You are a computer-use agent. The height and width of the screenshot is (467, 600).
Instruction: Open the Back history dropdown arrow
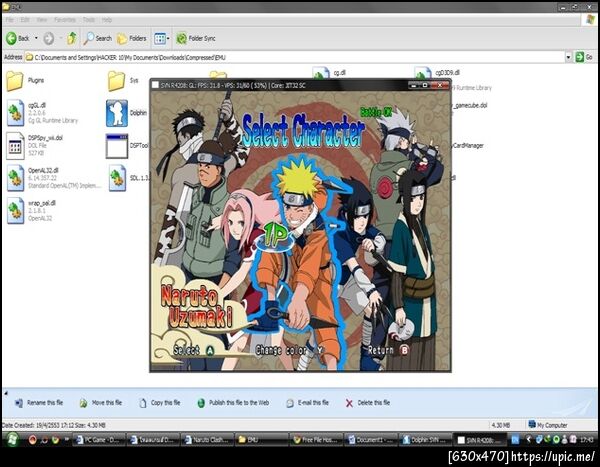click(36, 38)
